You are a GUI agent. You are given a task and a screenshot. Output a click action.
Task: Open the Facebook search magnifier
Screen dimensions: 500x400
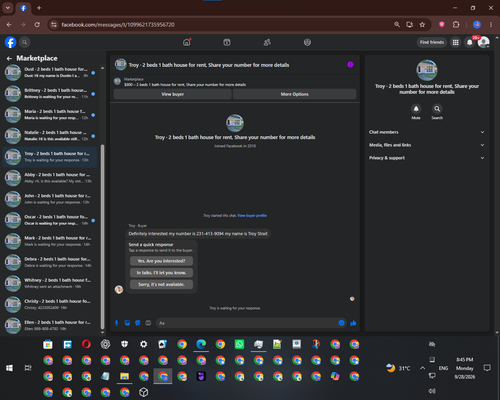pos(24,42)
